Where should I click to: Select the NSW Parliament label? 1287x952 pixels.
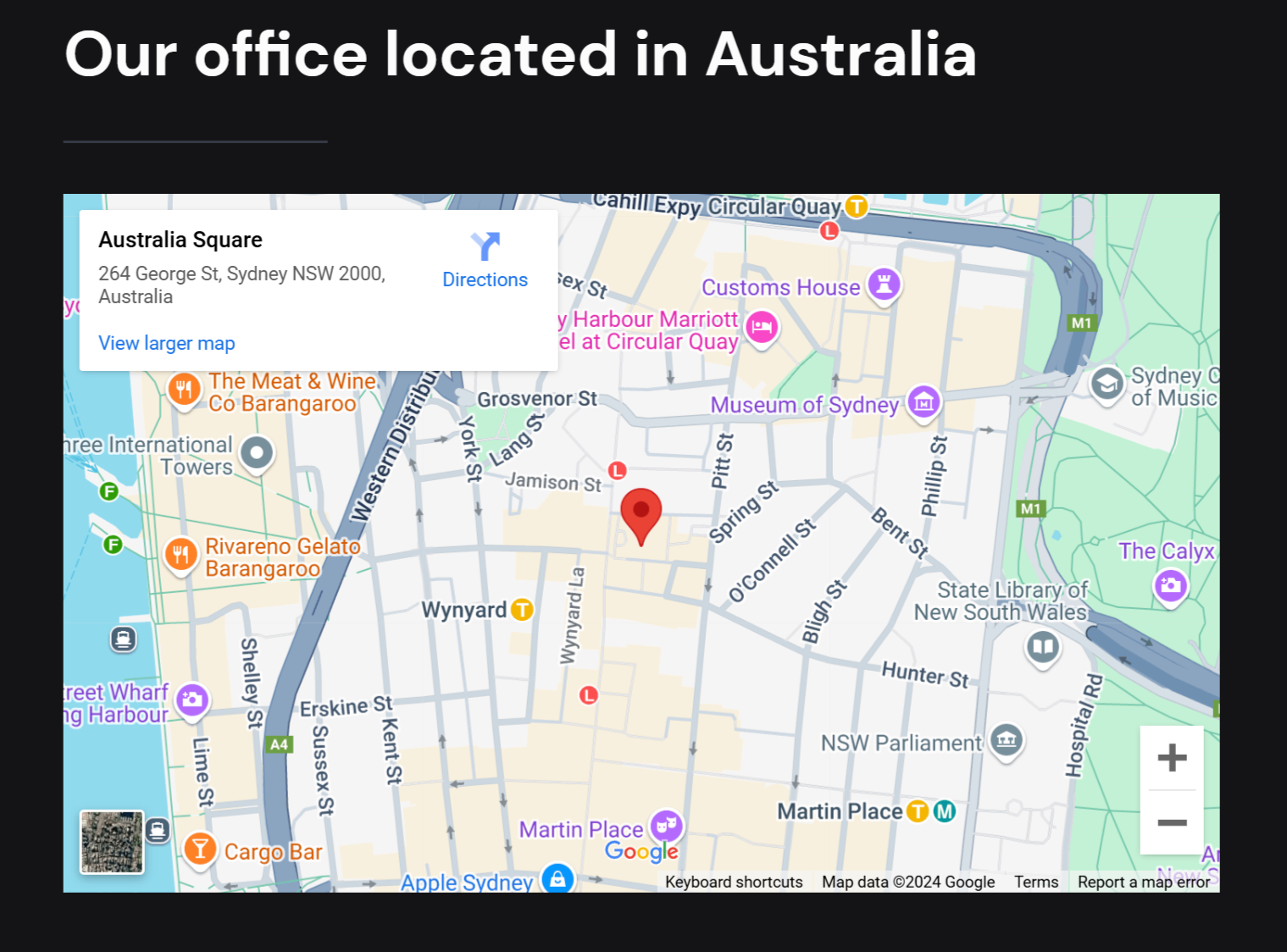901,743
